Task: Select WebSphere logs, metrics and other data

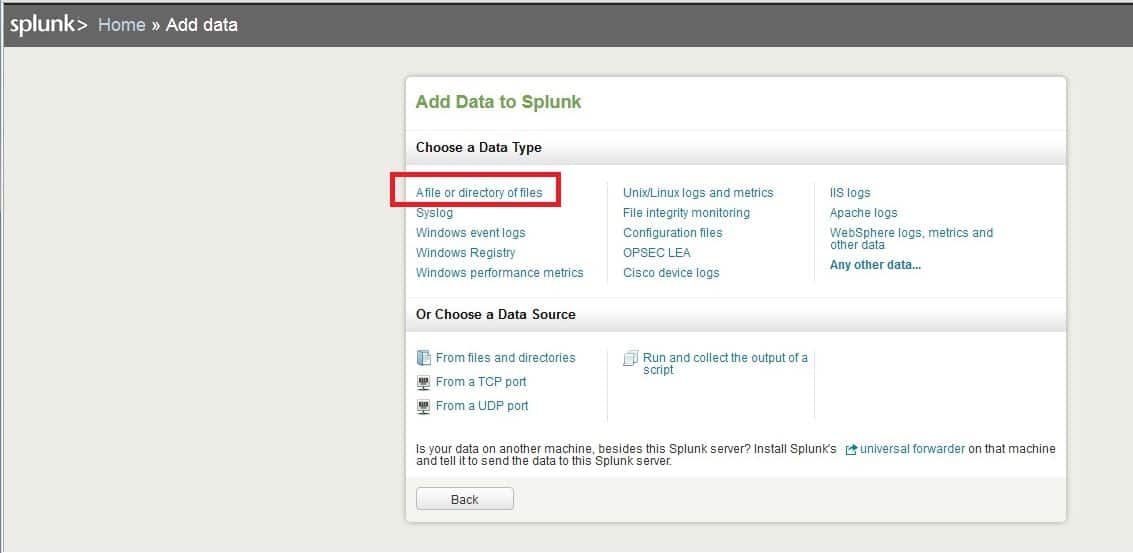Action: 911,239
